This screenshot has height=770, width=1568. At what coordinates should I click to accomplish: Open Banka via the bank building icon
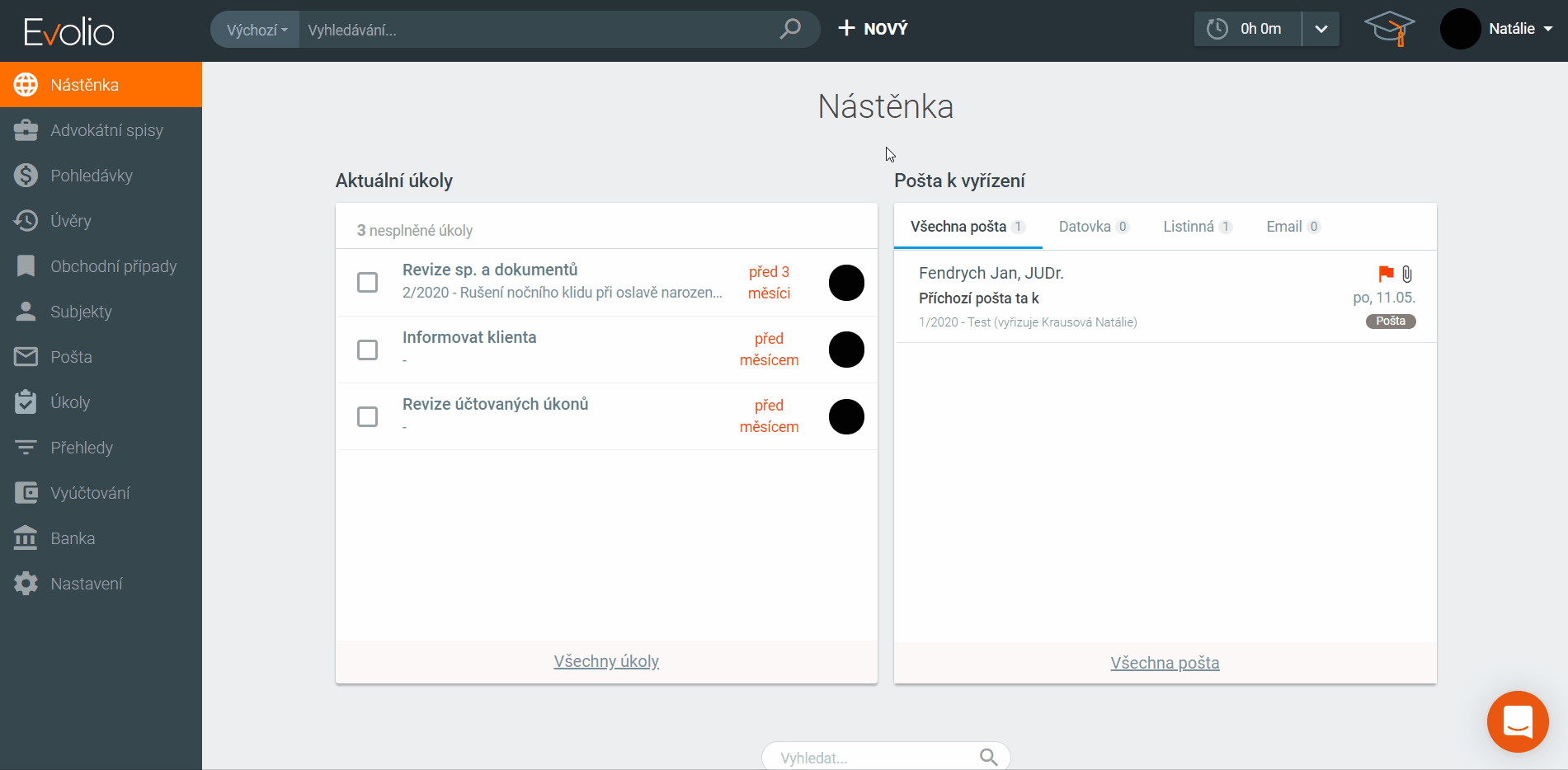26,538
